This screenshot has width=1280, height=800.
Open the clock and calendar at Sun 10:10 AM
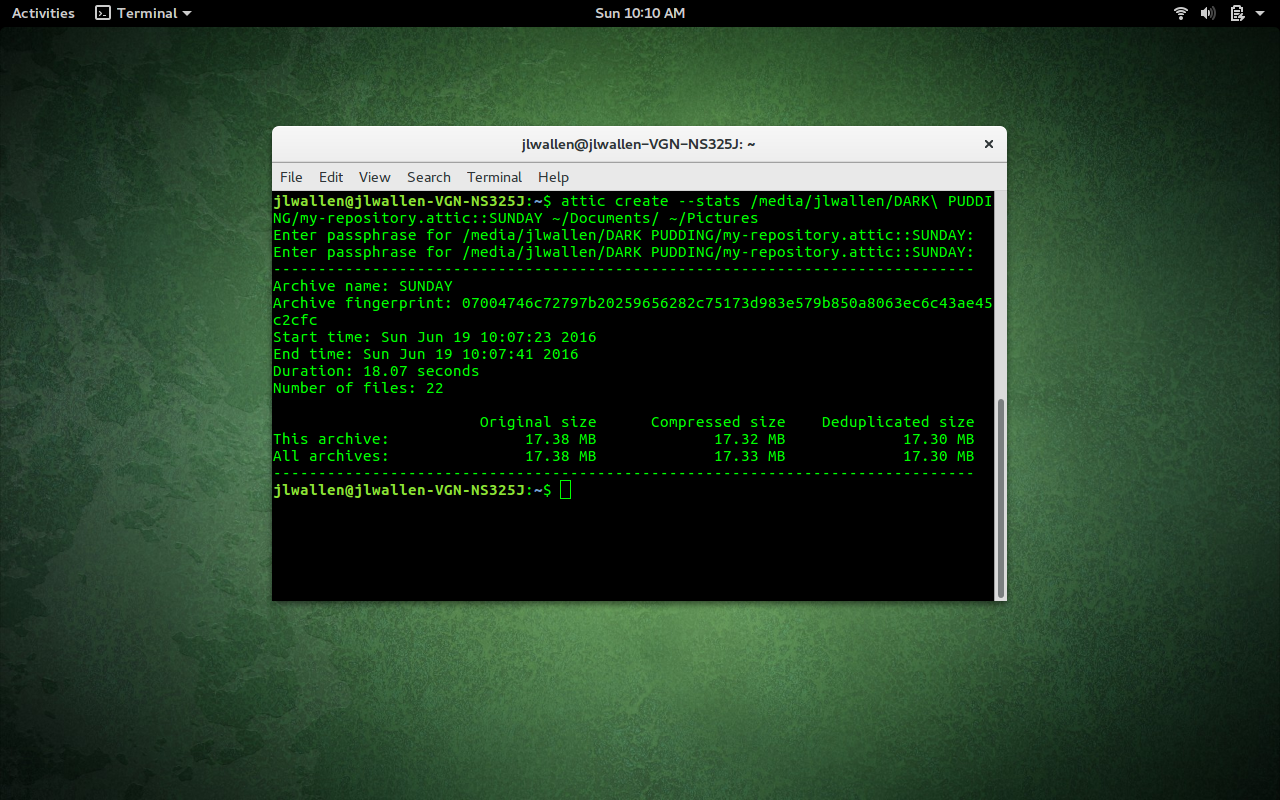(x=640, y=13)
